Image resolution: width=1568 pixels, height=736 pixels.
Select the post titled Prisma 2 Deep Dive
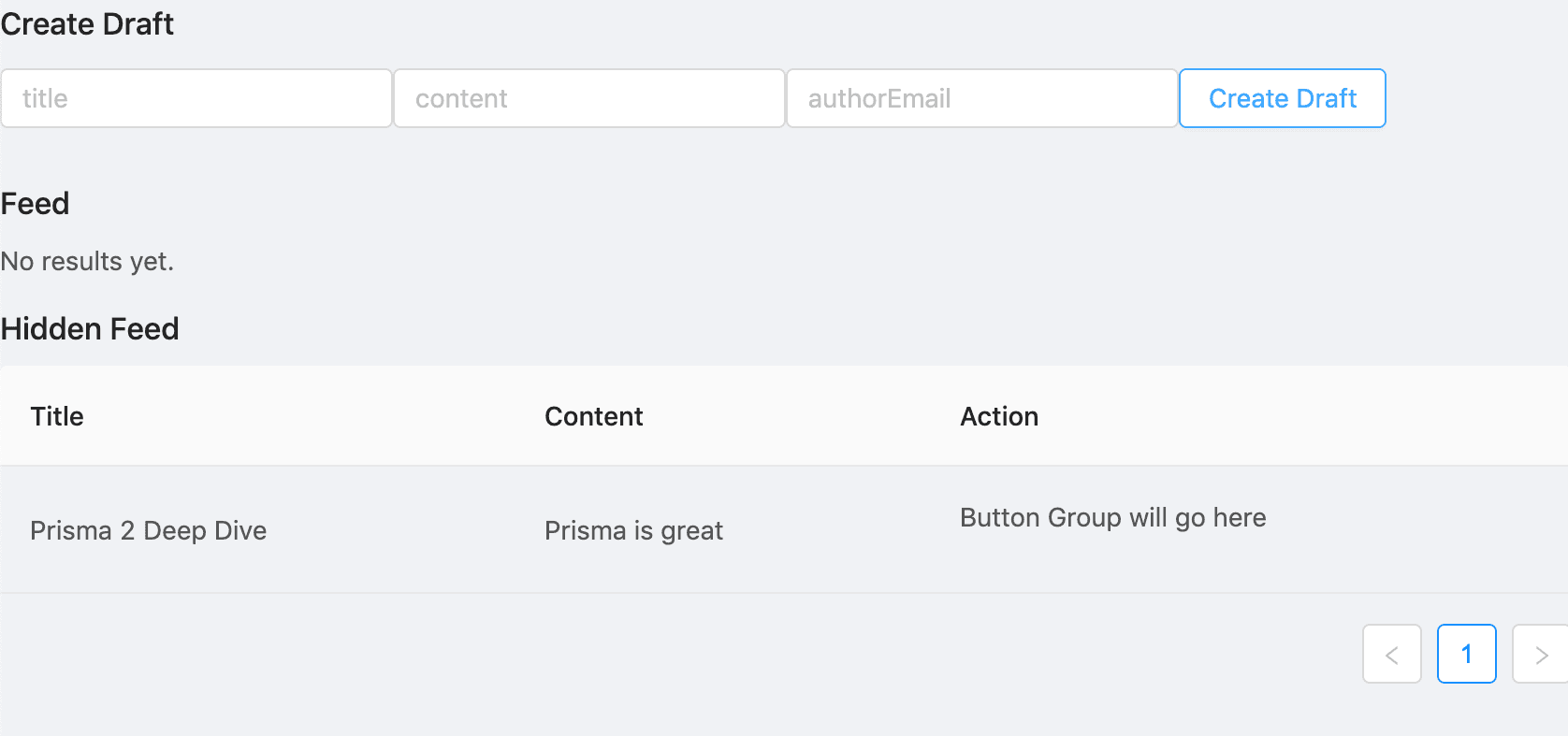click(x=148, y=530)
